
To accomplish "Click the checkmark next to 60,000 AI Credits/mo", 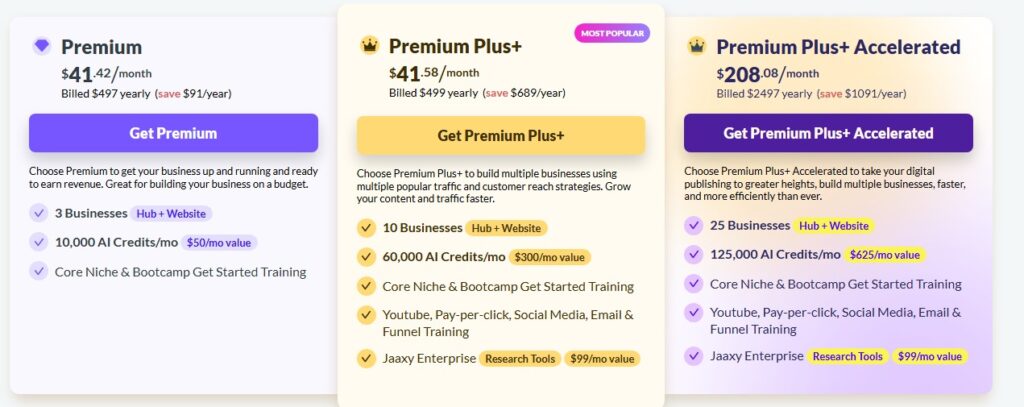I will click(366, 257).
